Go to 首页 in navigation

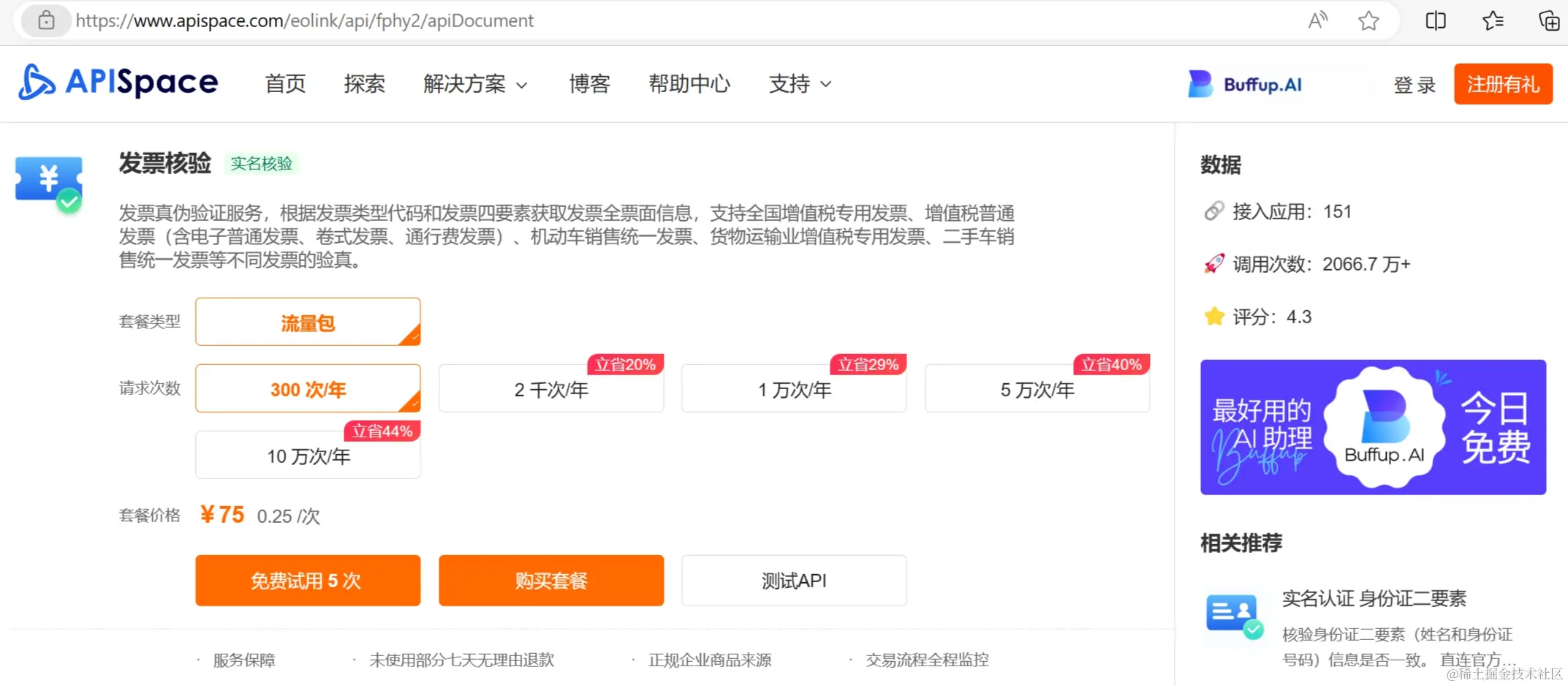[285, 84]
